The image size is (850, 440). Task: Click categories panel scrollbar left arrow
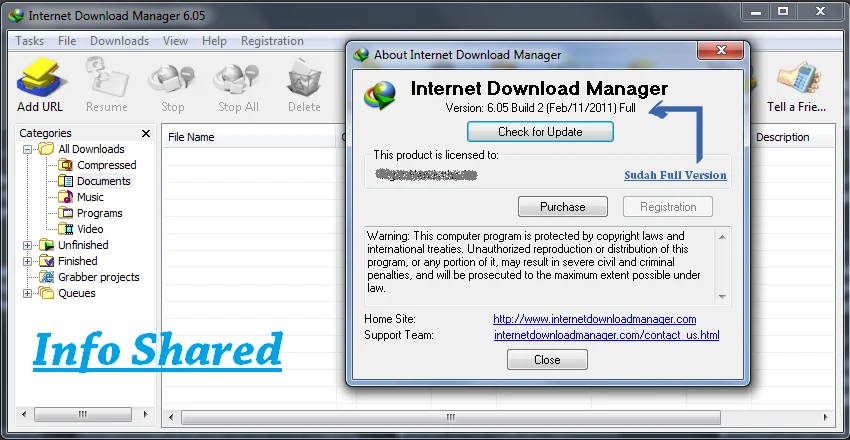point(24,415)
